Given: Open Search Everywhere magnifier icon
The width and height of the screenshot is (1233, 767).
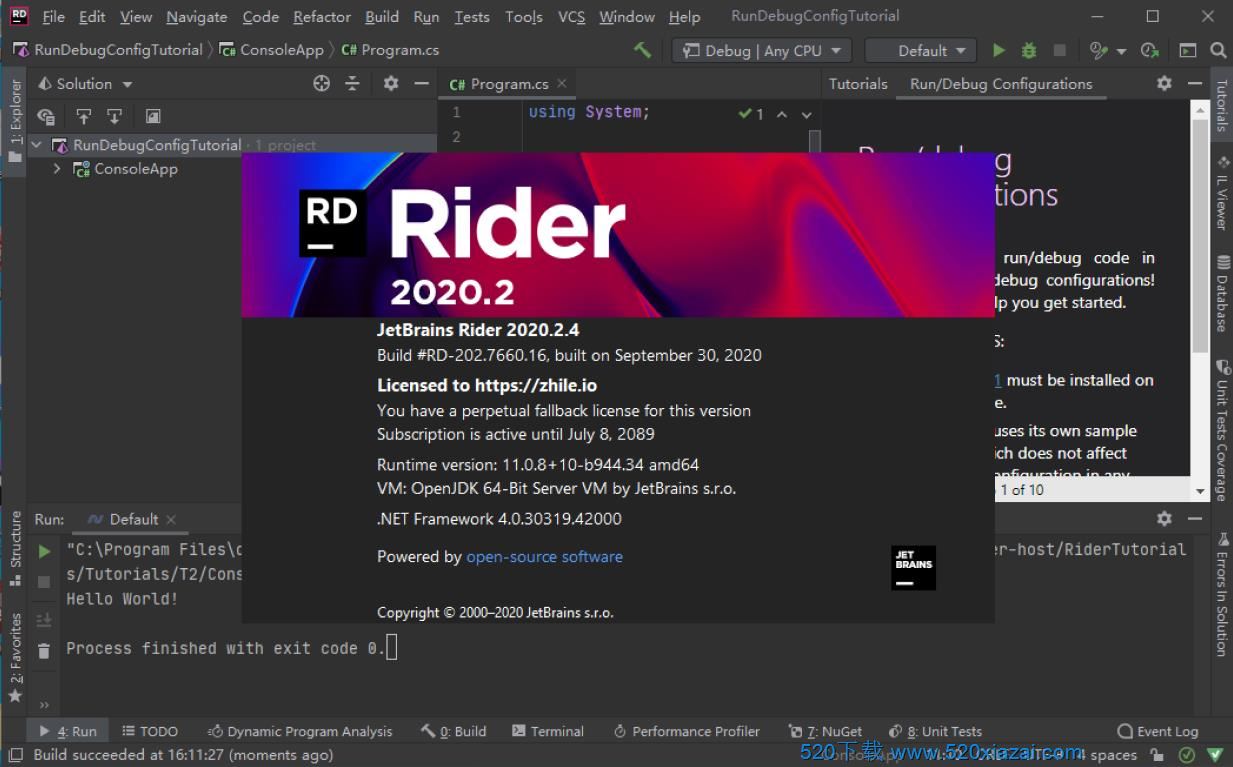Looking at the screenshot, I should 1218,50.
